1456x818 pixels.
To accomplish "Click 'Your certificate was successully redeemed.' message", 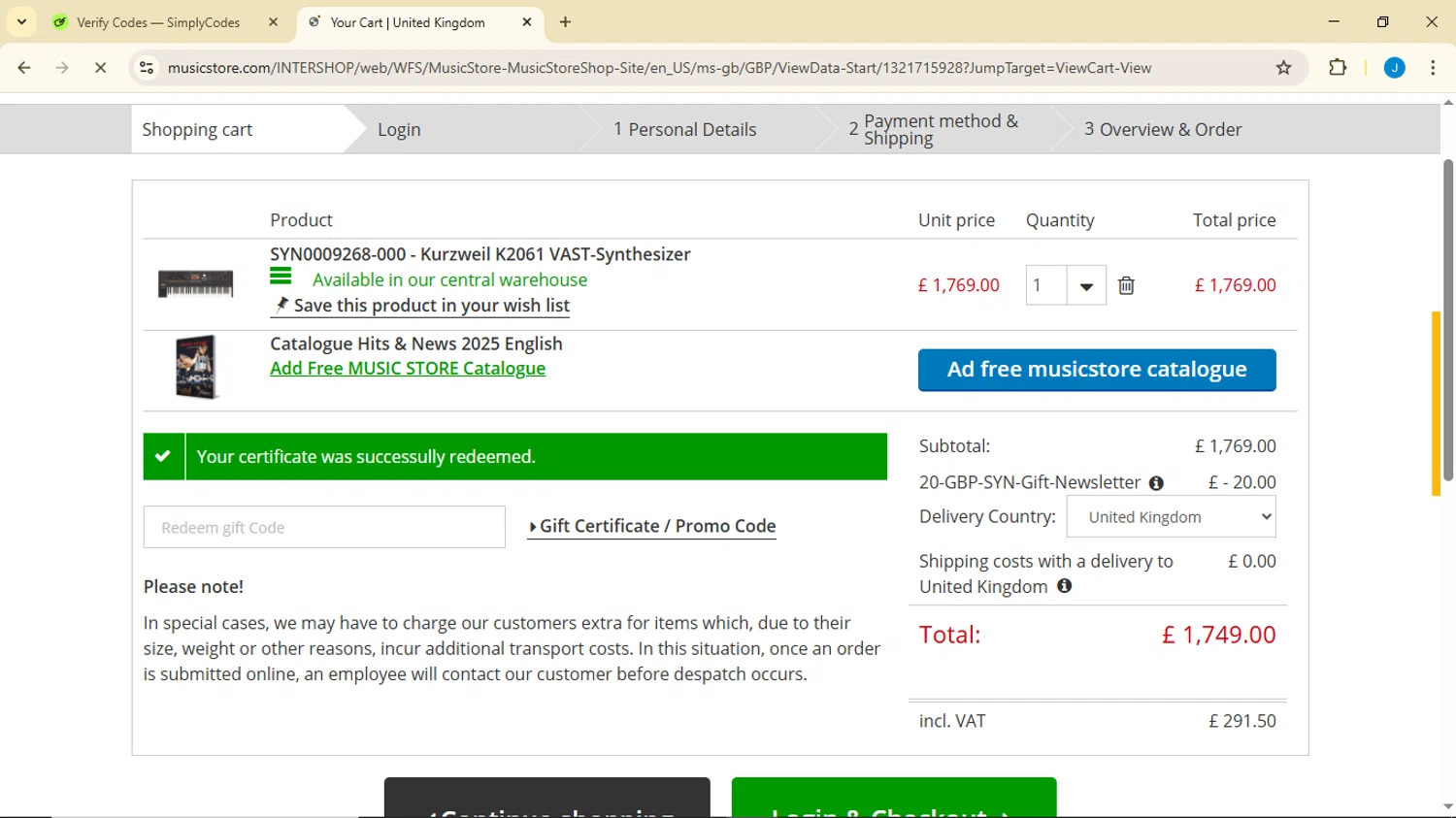I will (x=366, y=456).
